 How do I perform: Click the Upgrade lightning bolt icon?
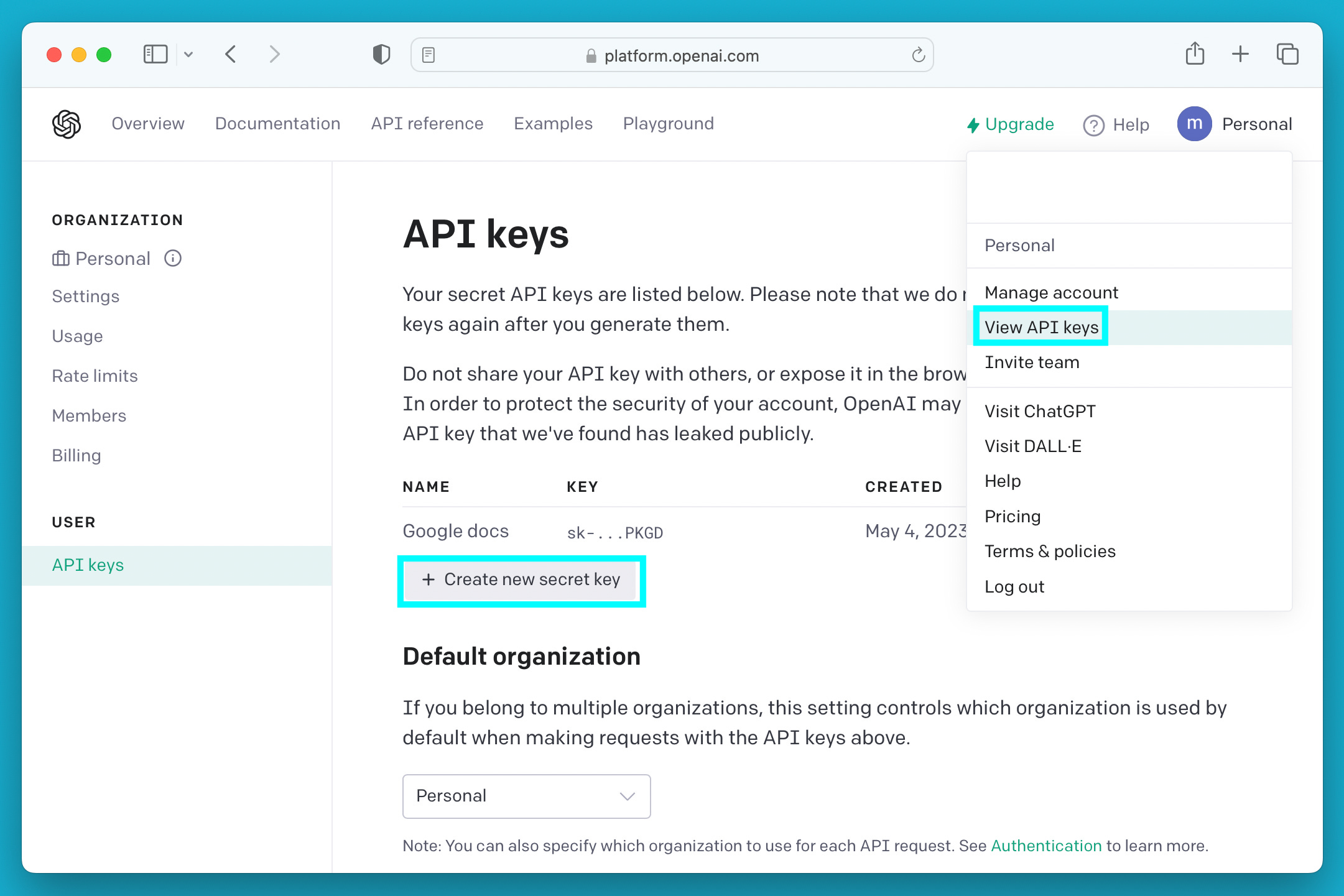click(x=973, y=124)
